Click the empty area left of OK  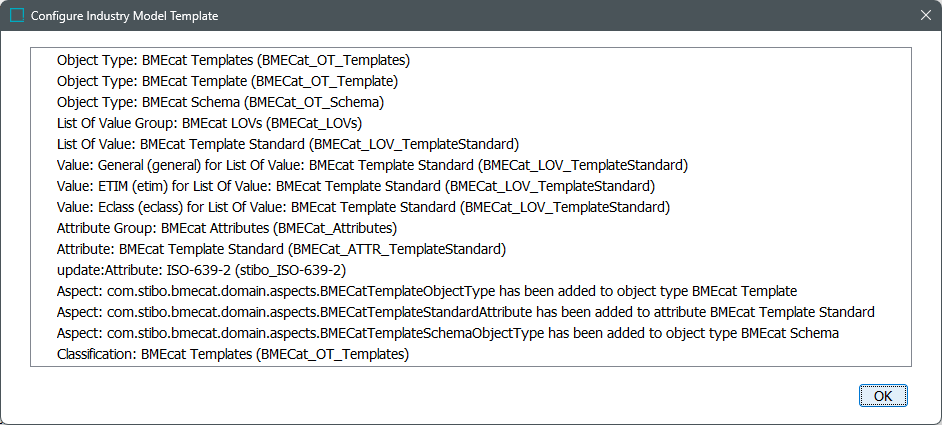pyautogui.click(x=450, y=396)
